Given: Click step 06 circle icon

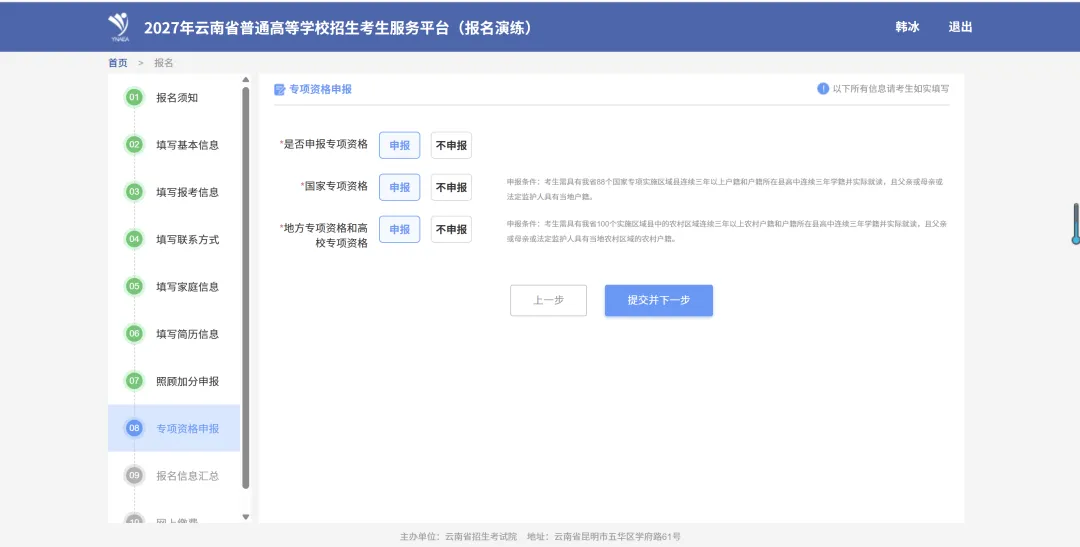Looking at the screenshot, I should pos(134,333).
